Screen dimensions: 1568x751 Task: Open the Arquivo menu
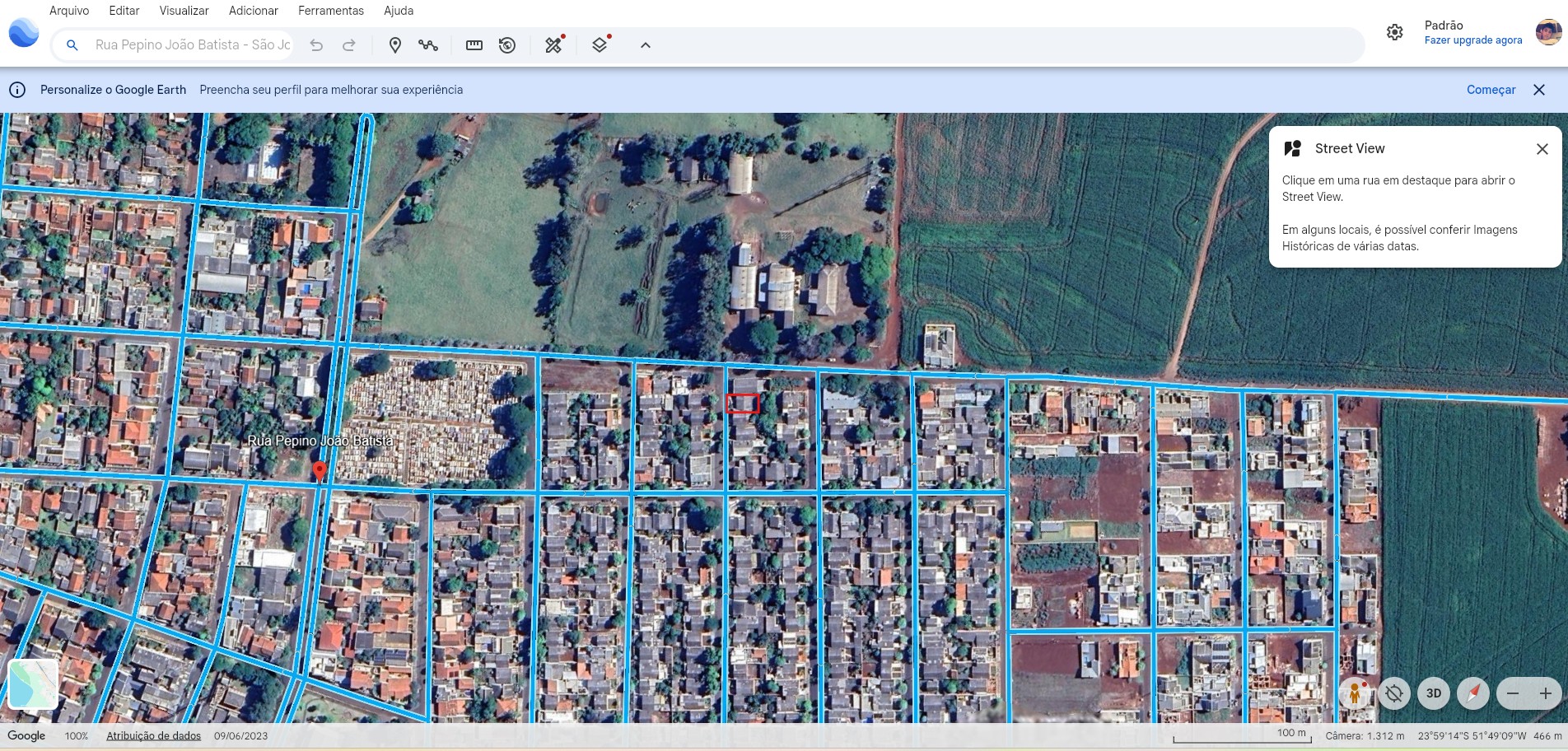pos(69,11)
